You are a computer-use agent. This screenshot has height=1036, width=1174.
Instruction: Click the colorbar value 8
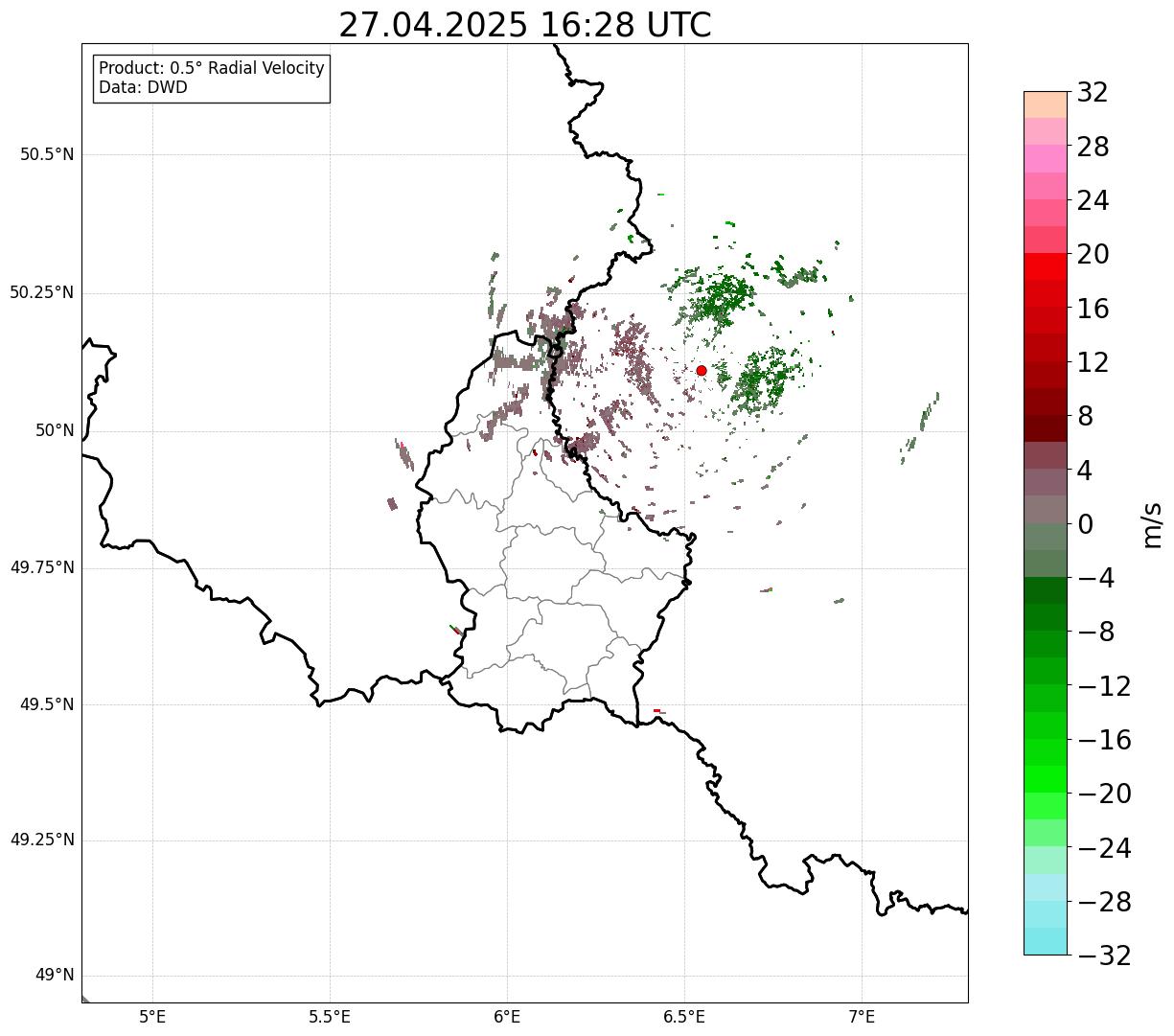(1085, 416)
